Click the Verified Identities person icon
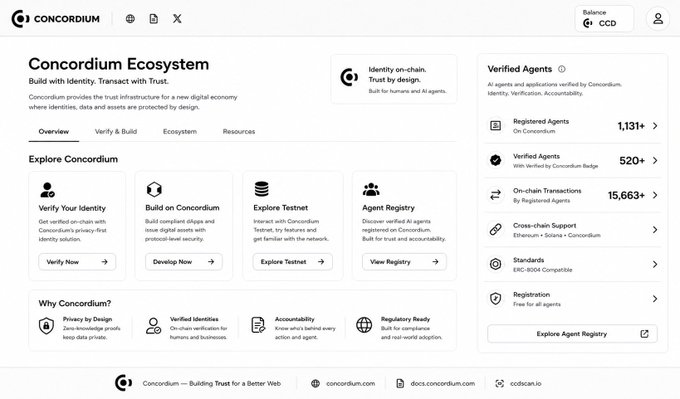This screenshot has height=399, width=680. point(153,326)
